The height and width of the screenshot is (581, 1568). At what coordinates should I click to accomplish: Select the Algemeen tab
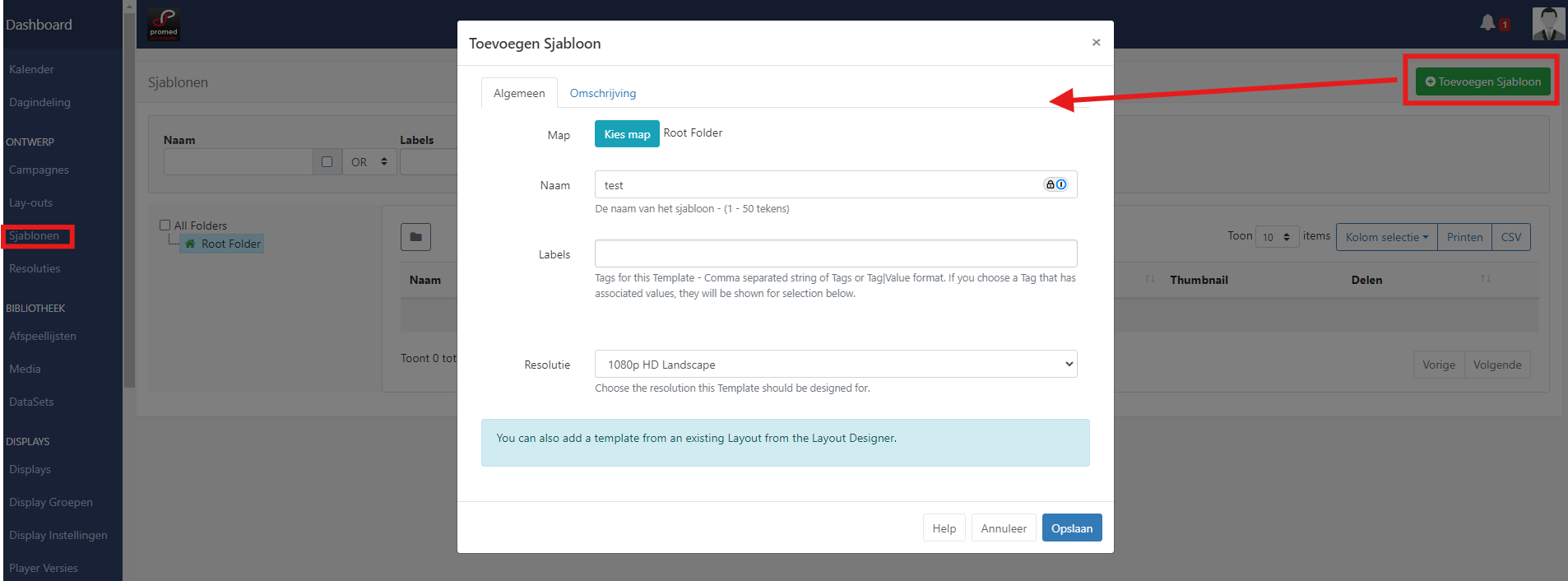coord(519,93)
